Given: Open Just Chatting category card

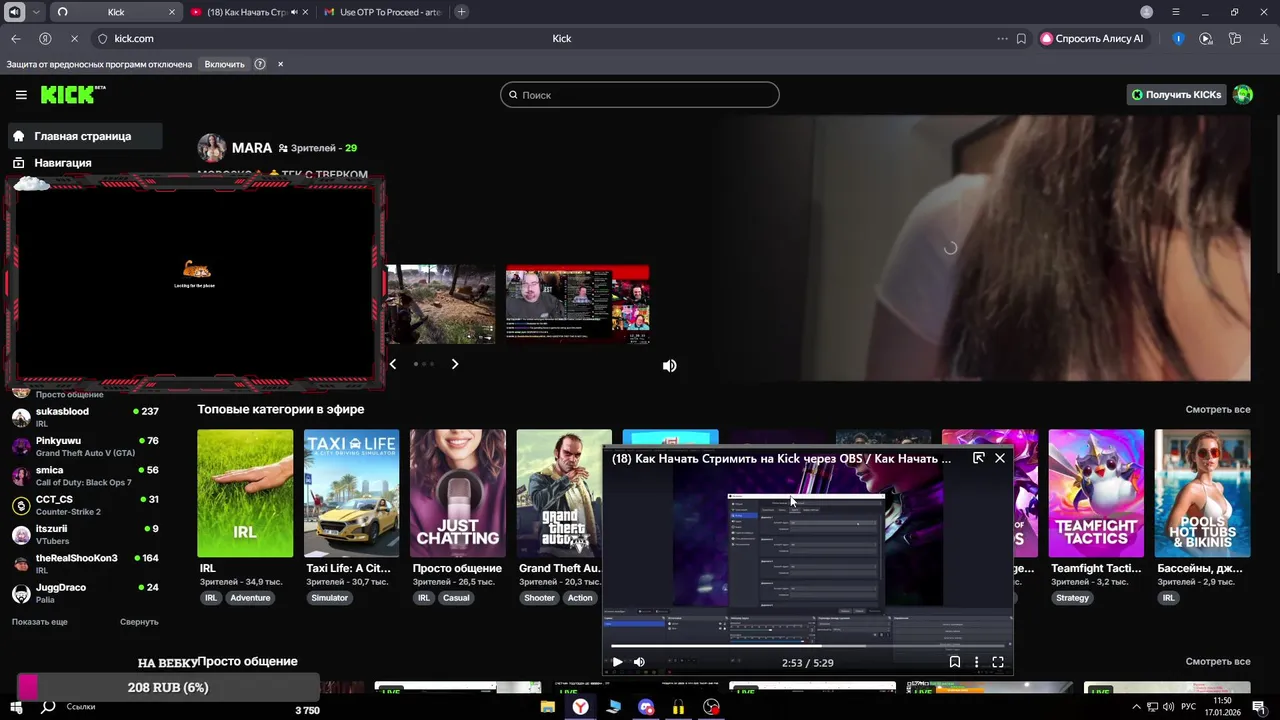Looking at the screenshot, I should pyautogui.click(x=458, y=494).
